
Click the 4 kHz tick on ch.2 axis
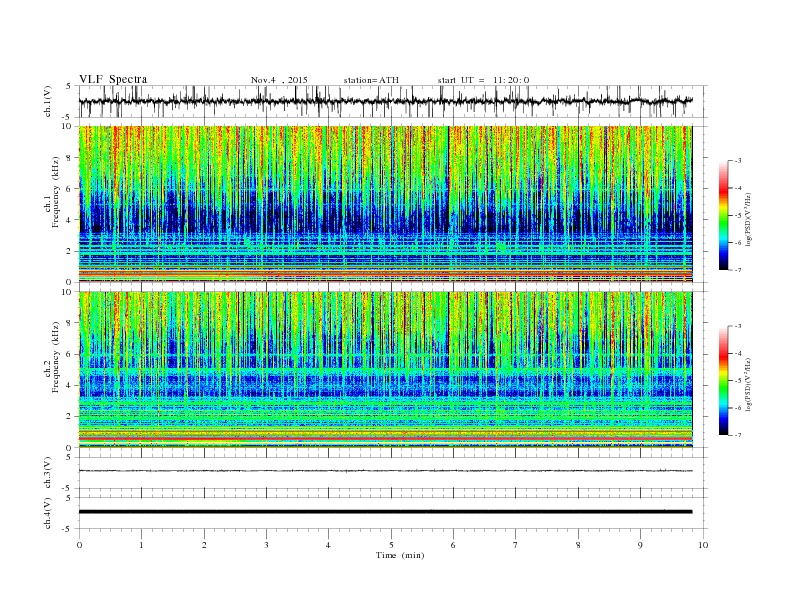click(69, 385)
